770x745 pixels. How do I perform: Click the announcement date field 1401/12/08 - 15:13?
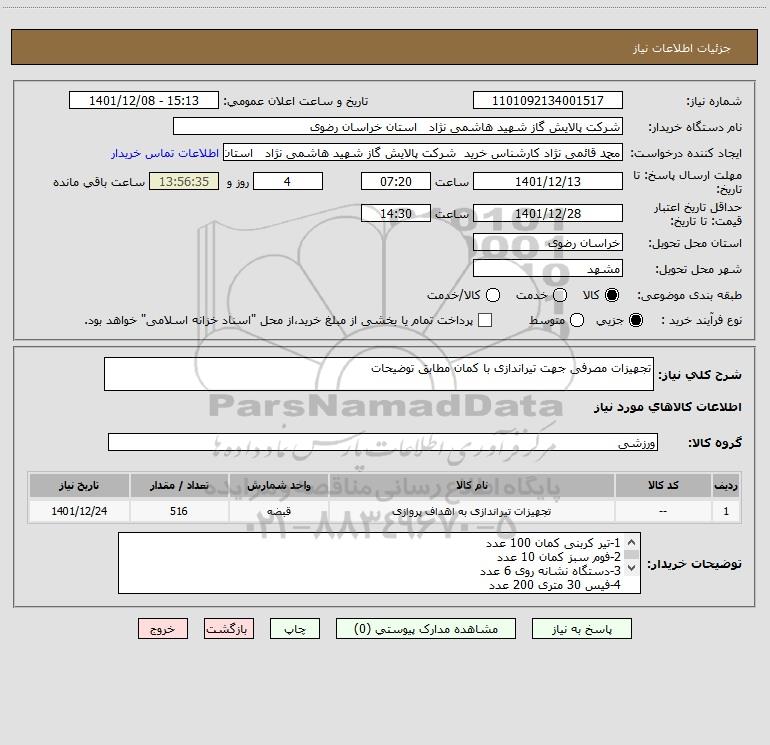[x=144, y=101]
